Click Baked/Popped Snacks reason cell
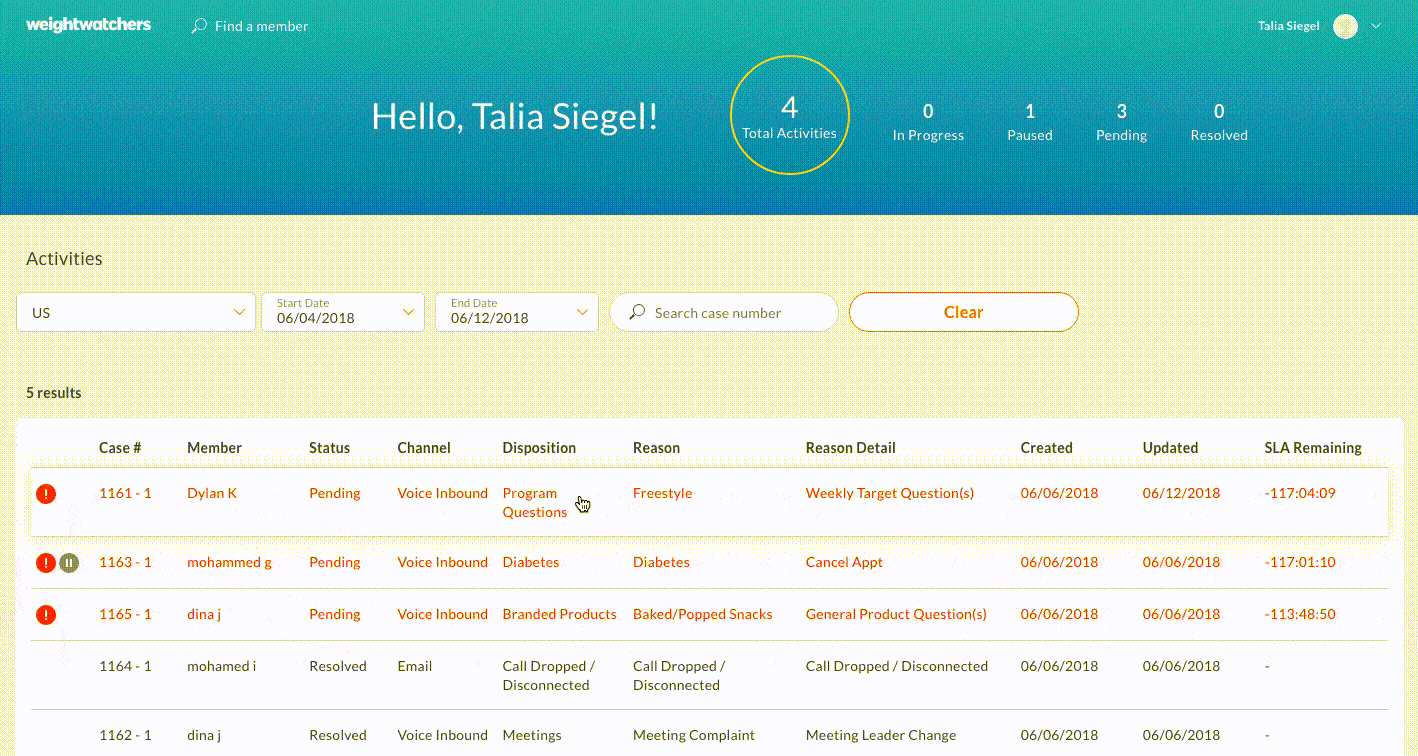The width and height of the screenshot is (1418, 756). coord(703,614)
